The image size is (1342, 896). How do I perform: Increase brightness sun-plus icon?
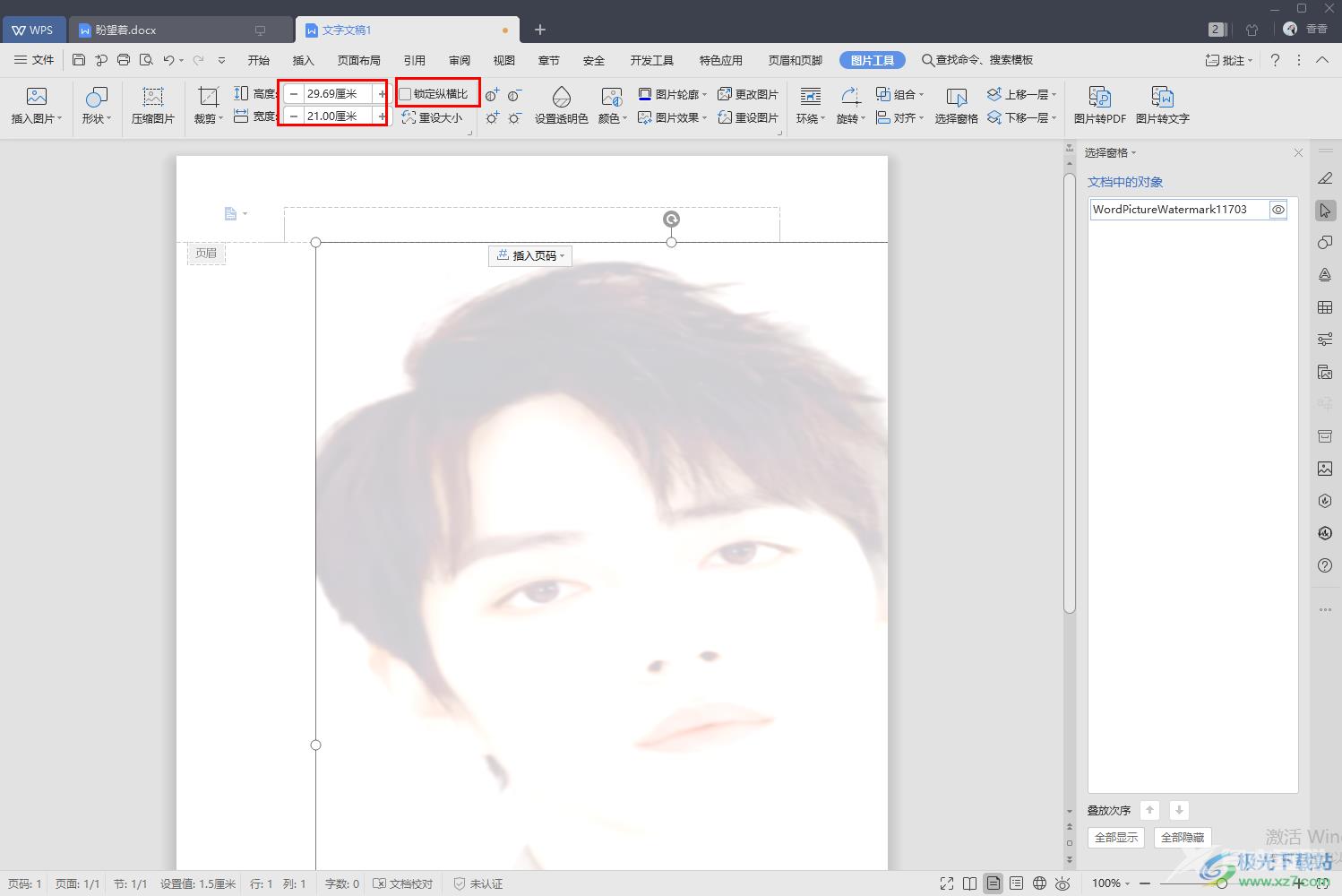(492, 117)
